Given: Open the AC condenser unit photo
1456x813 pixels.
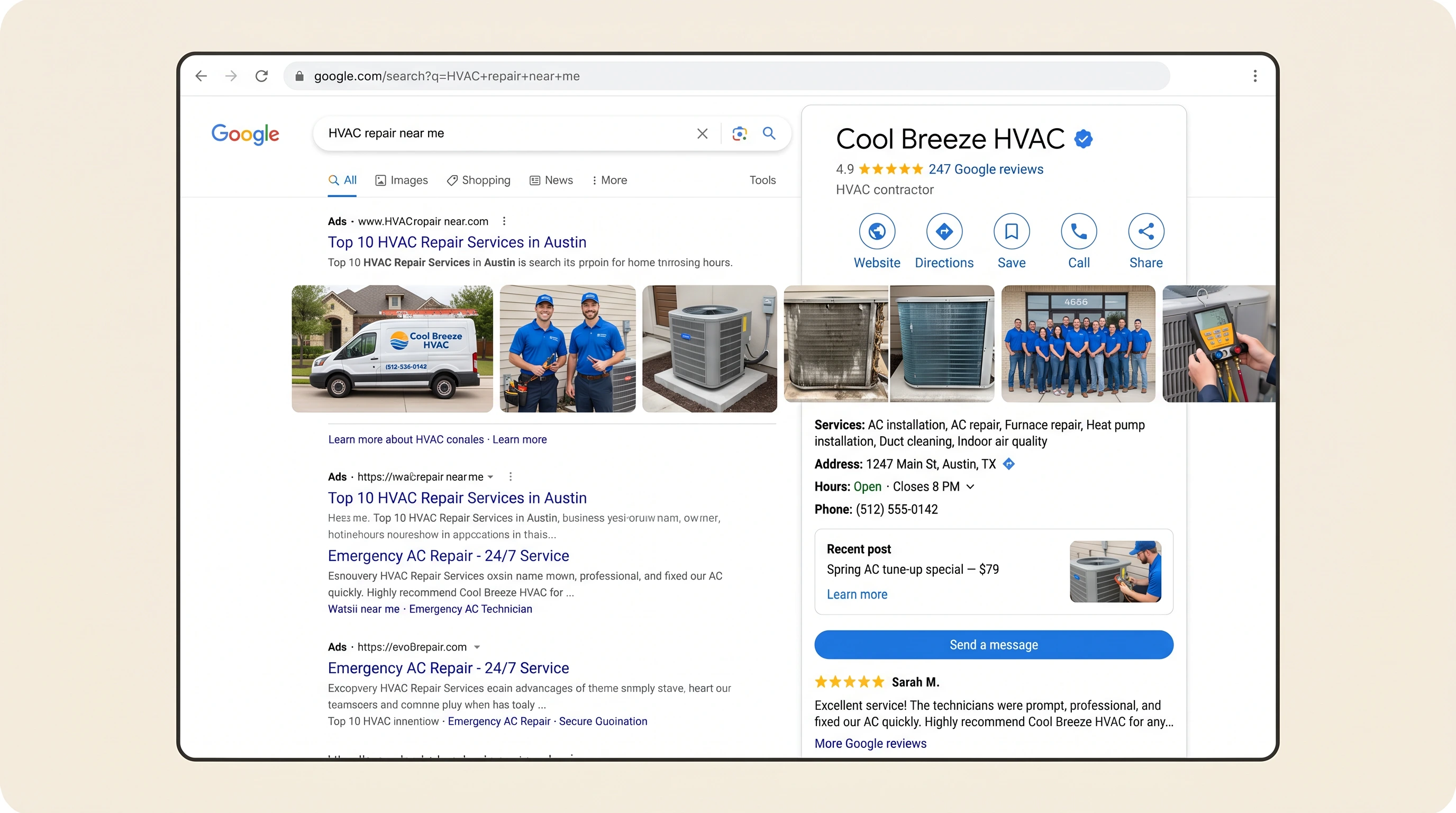Looking at the screenshot, I should (x=709, y=348).
